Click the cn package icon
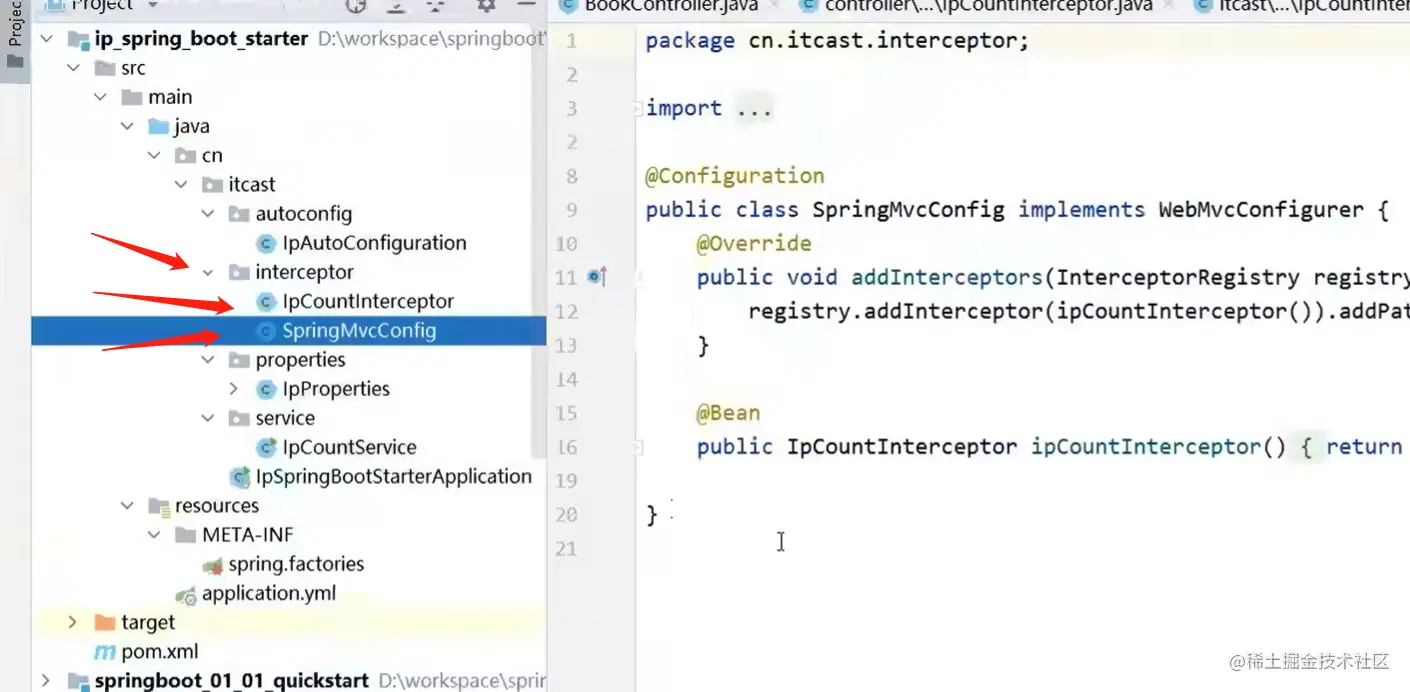1410x692 pixels. (x=186, y=155)
